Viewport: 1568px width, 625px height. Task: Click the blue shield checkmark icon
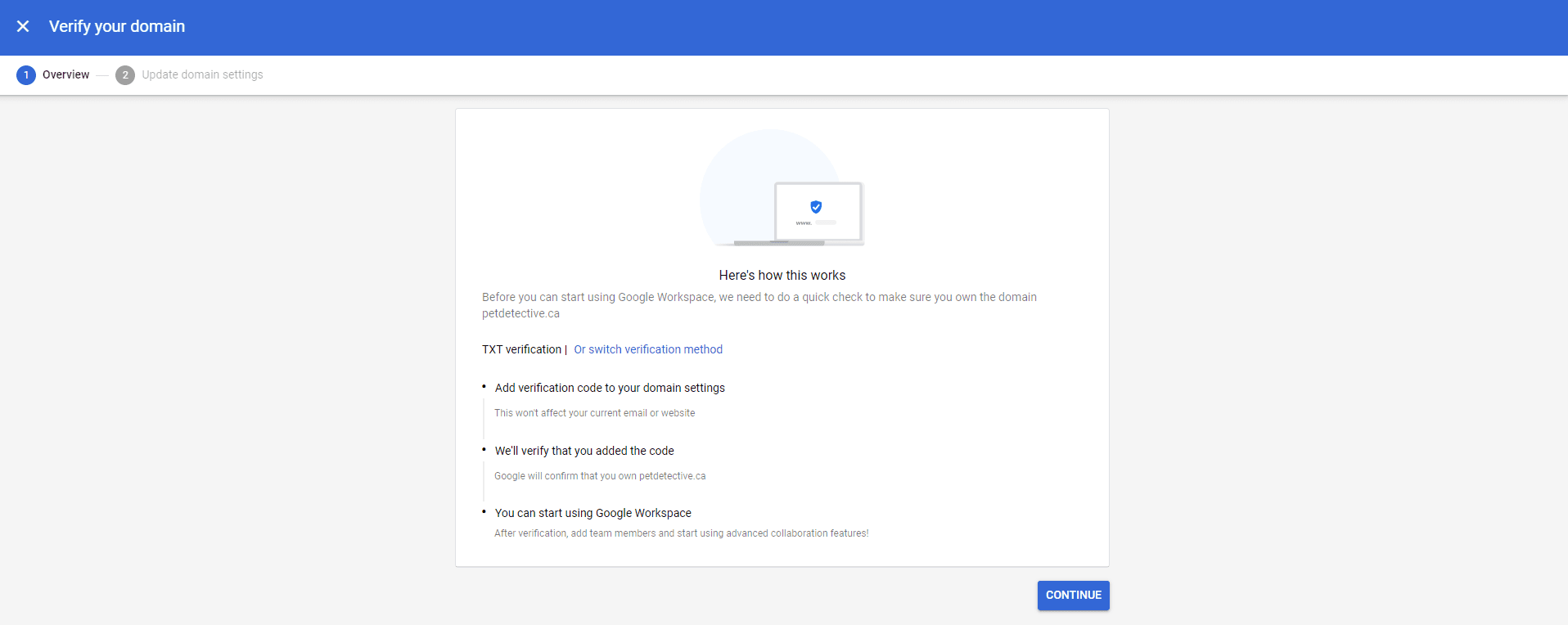(816, 207)
